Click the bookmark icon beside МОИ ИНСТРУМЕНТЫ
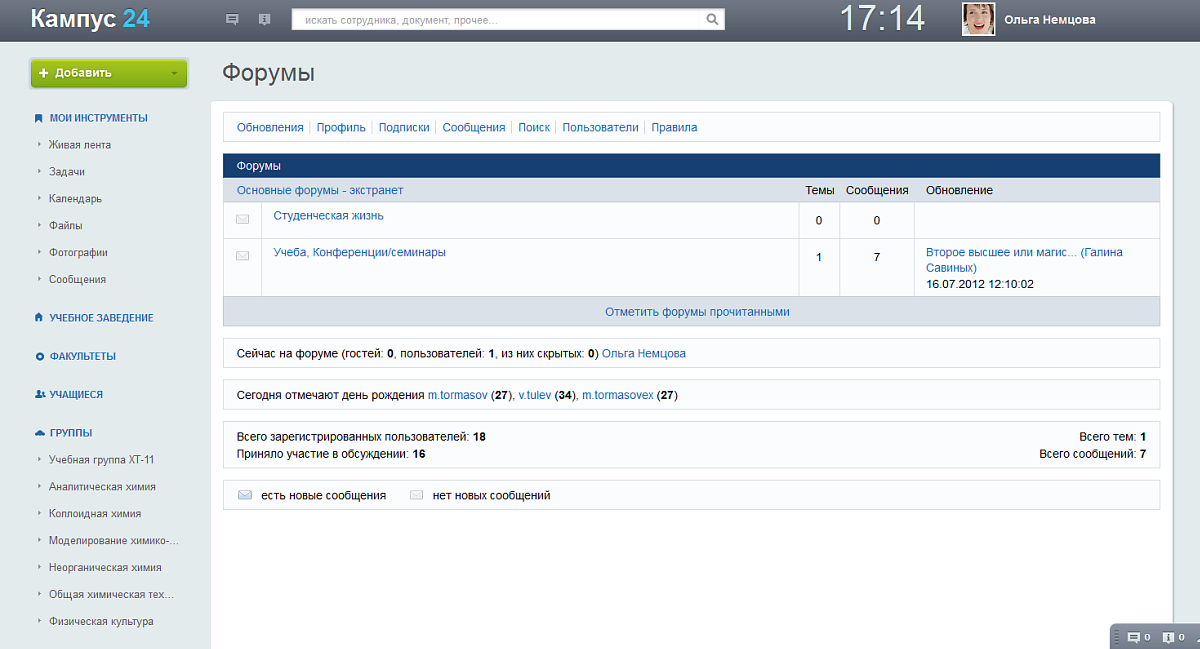 coord(37,118)
